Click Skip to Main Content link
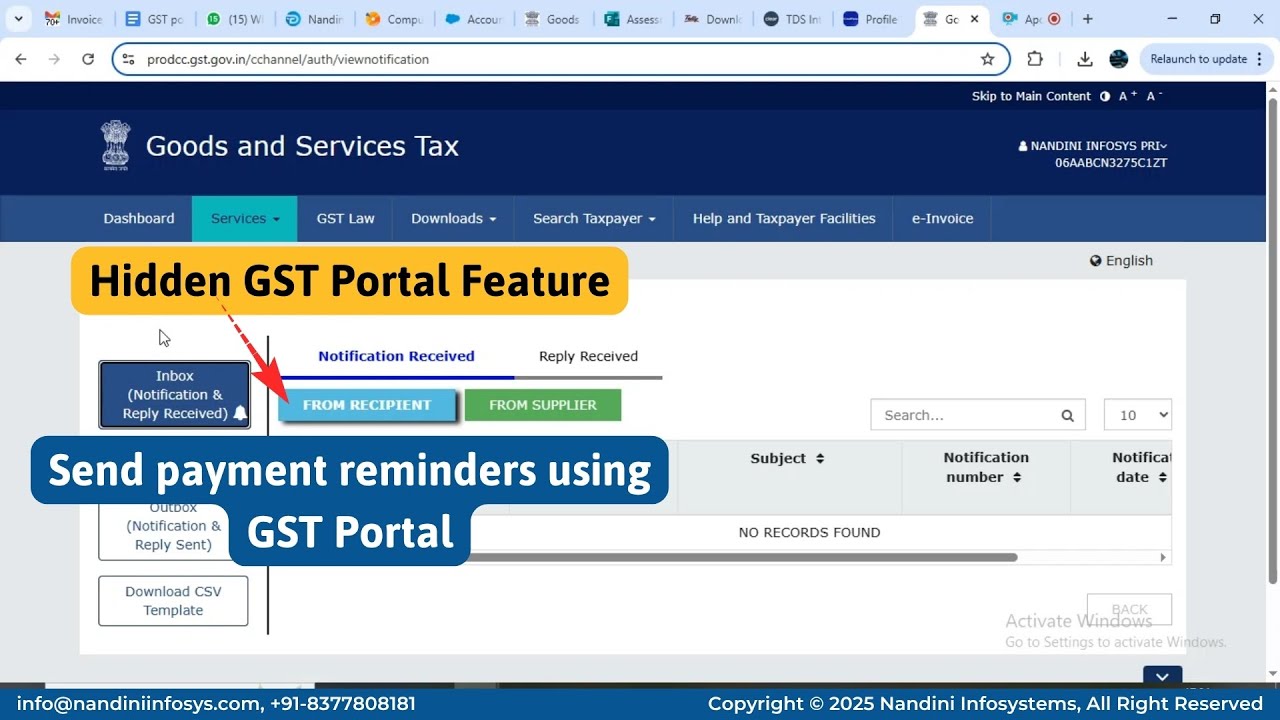Viewport: 1280px width, 720px height. tap(1031, 96)
